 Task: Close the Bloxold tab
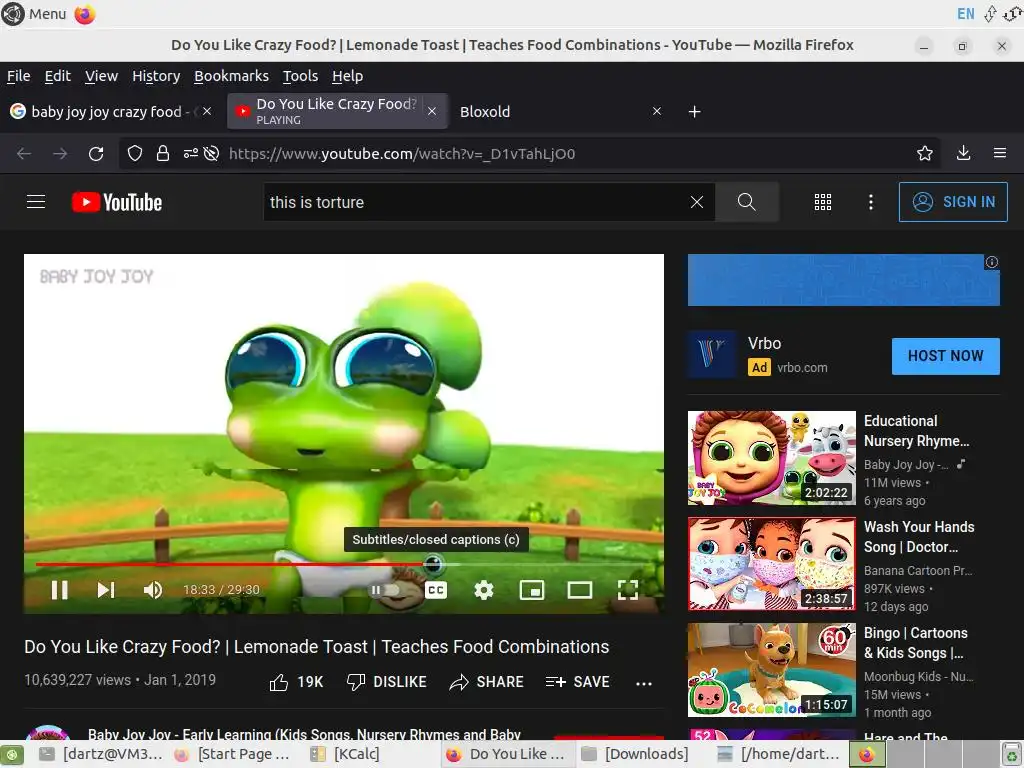657,112
